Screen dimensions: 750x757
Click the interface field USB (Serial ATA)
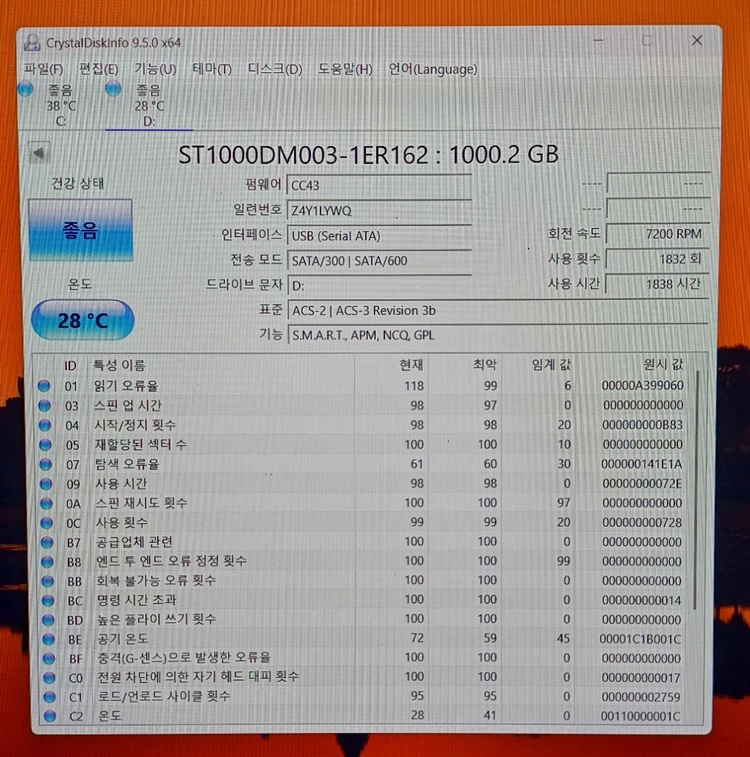[379, 236]
